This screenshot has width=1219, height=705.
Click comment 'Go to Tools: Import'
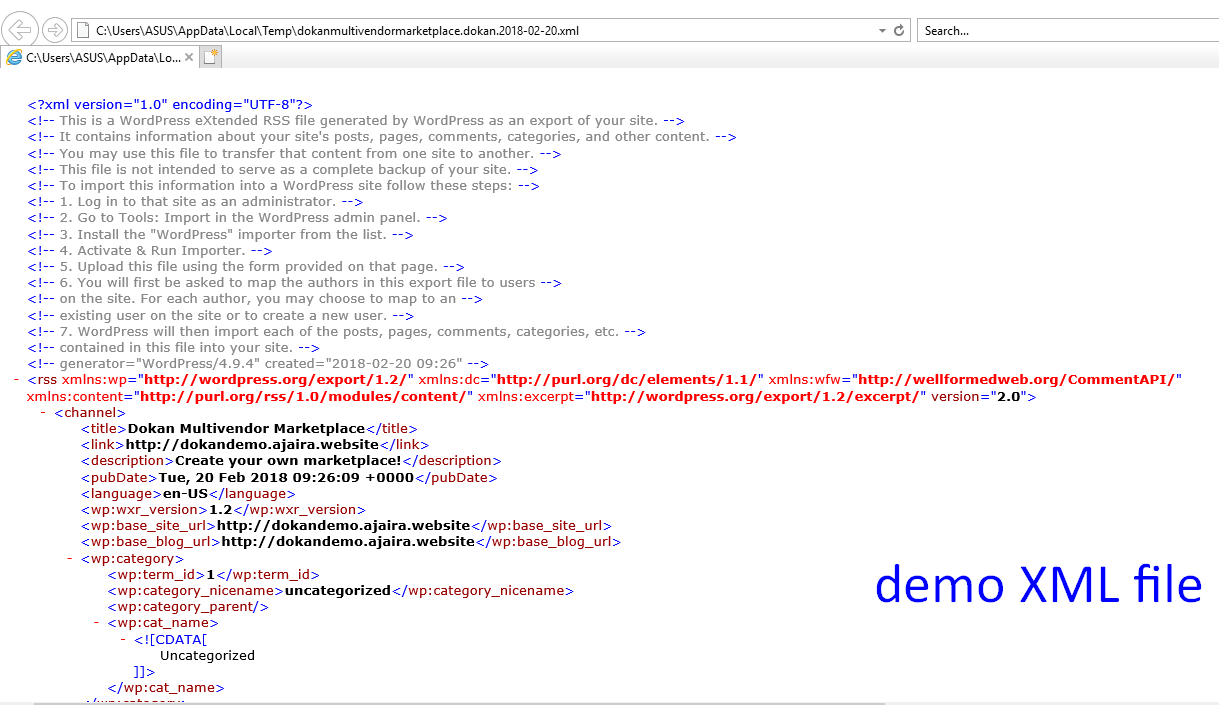coord(237,217)
